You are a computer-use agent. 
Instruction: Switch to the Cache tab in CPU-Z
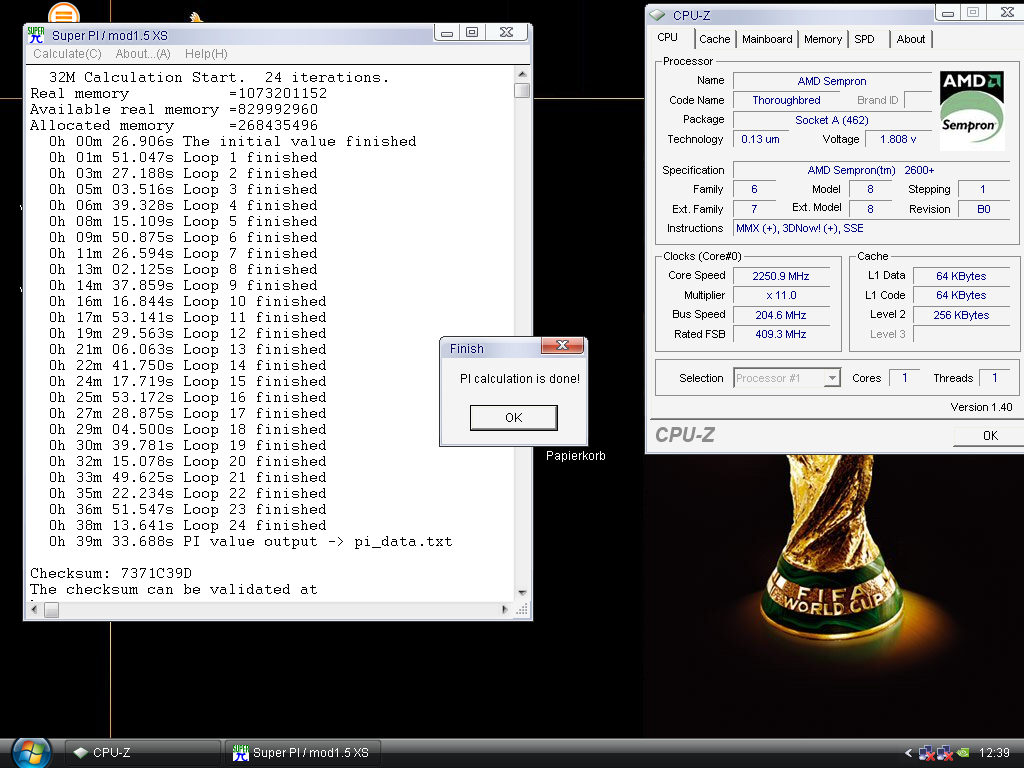pyautogui.click(x=714, y=39)
